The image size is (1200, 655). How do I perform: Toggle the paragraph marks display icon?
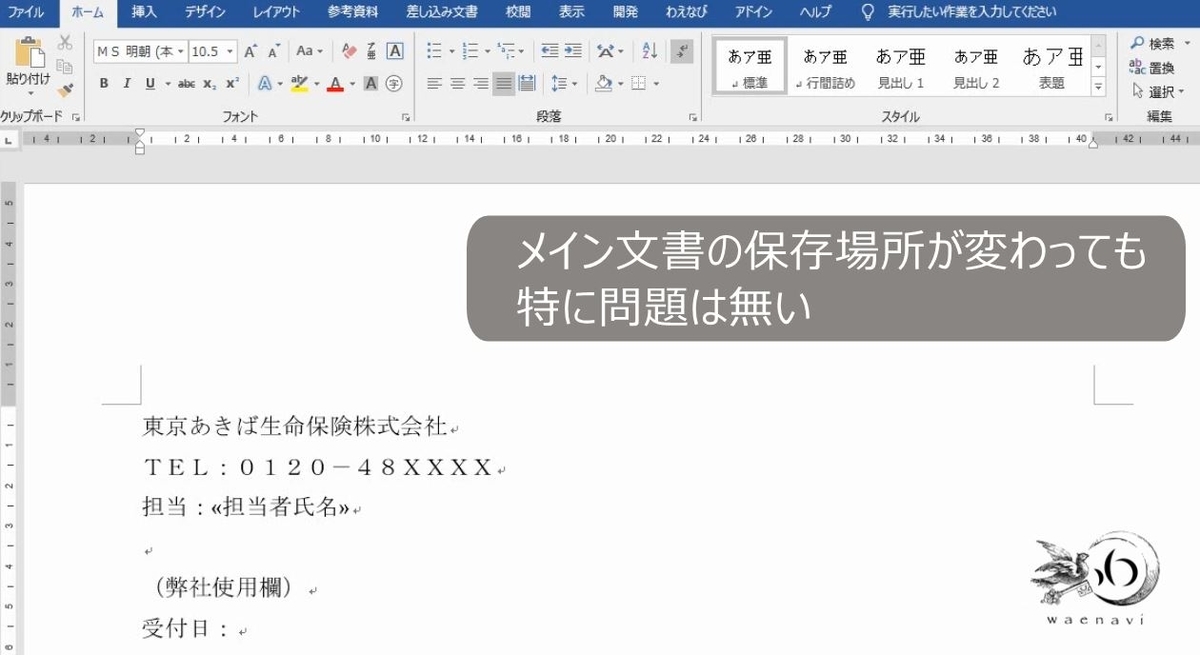tap(681, 51)
